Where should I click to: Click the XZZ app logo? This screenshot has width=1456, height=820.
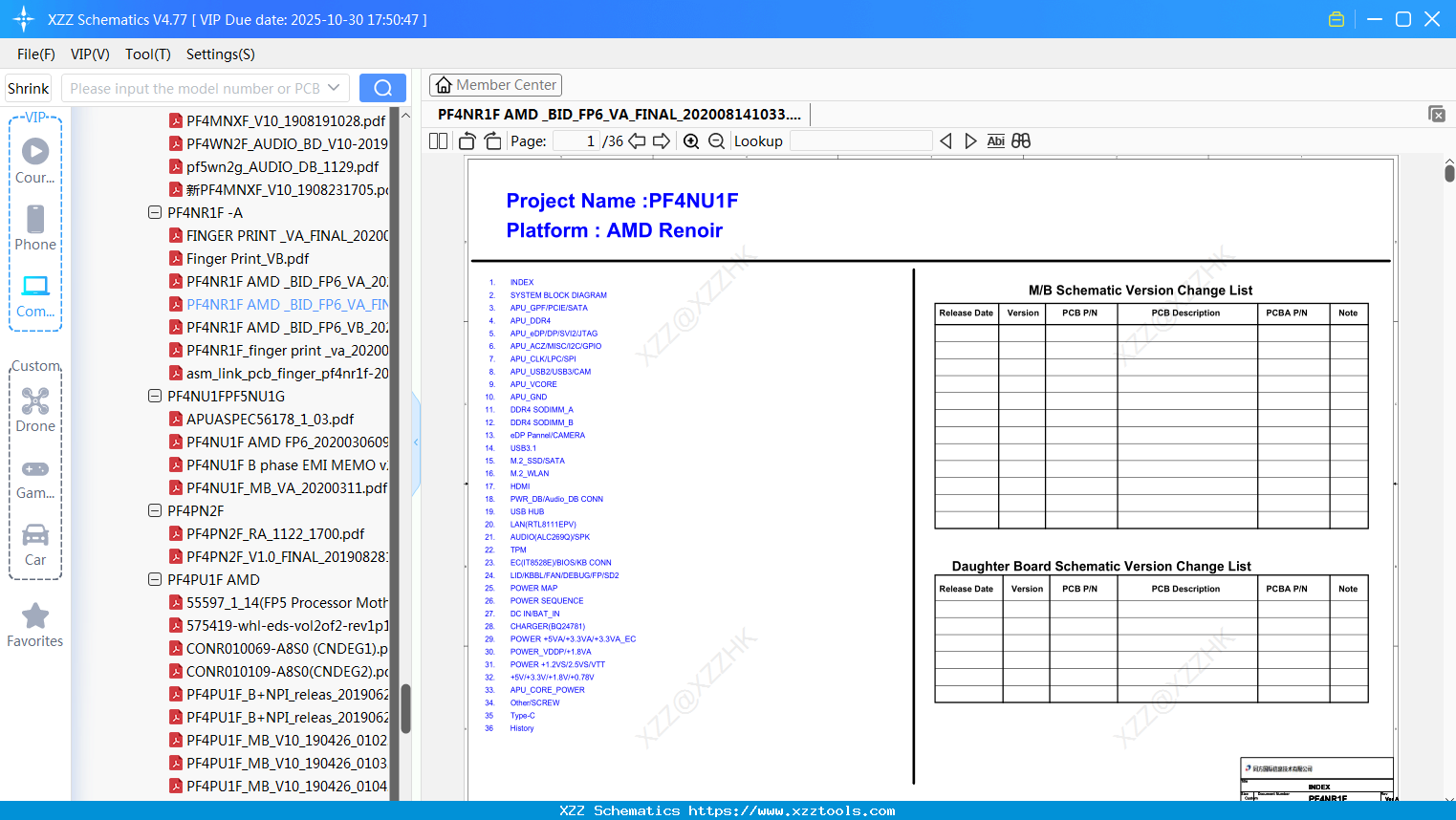pyautogui.click(x=24, y=19)
